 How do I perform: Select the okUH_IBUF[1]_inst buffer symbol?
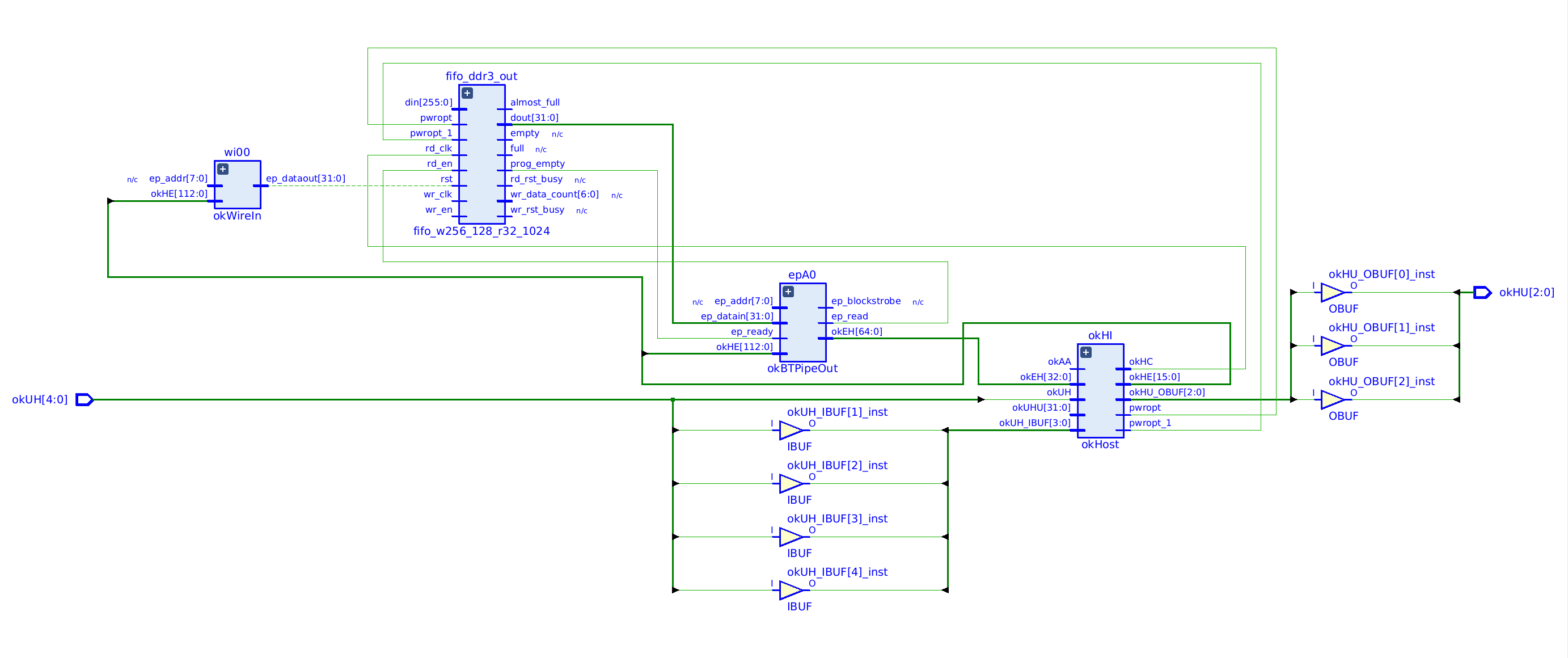coord(791,431)
